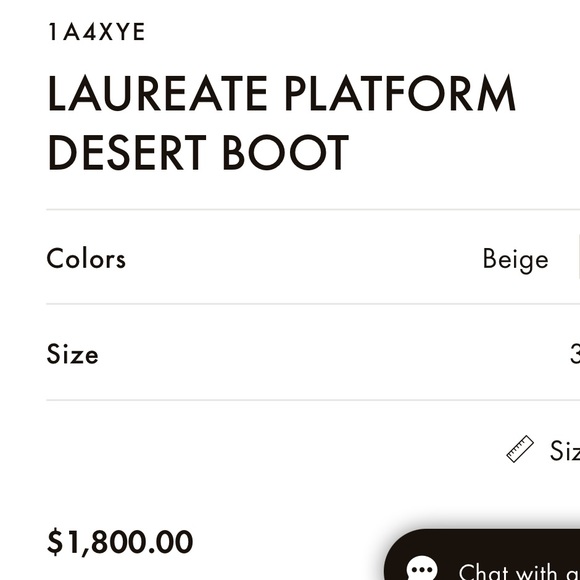This screenshot has width=580, height=580.
Task: Click the ruler icon beside size guide
Action: click(520, 449)
